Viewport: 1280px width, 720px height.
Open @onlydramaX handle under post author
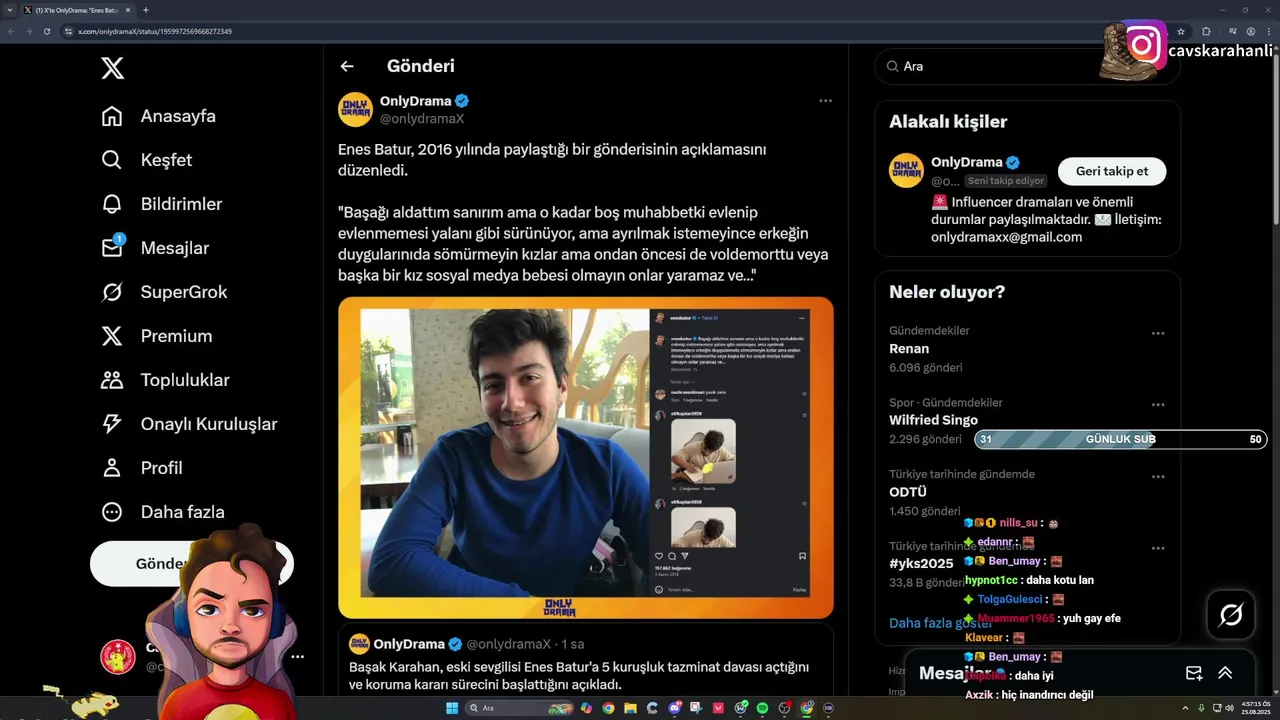(x=422, y=118)
